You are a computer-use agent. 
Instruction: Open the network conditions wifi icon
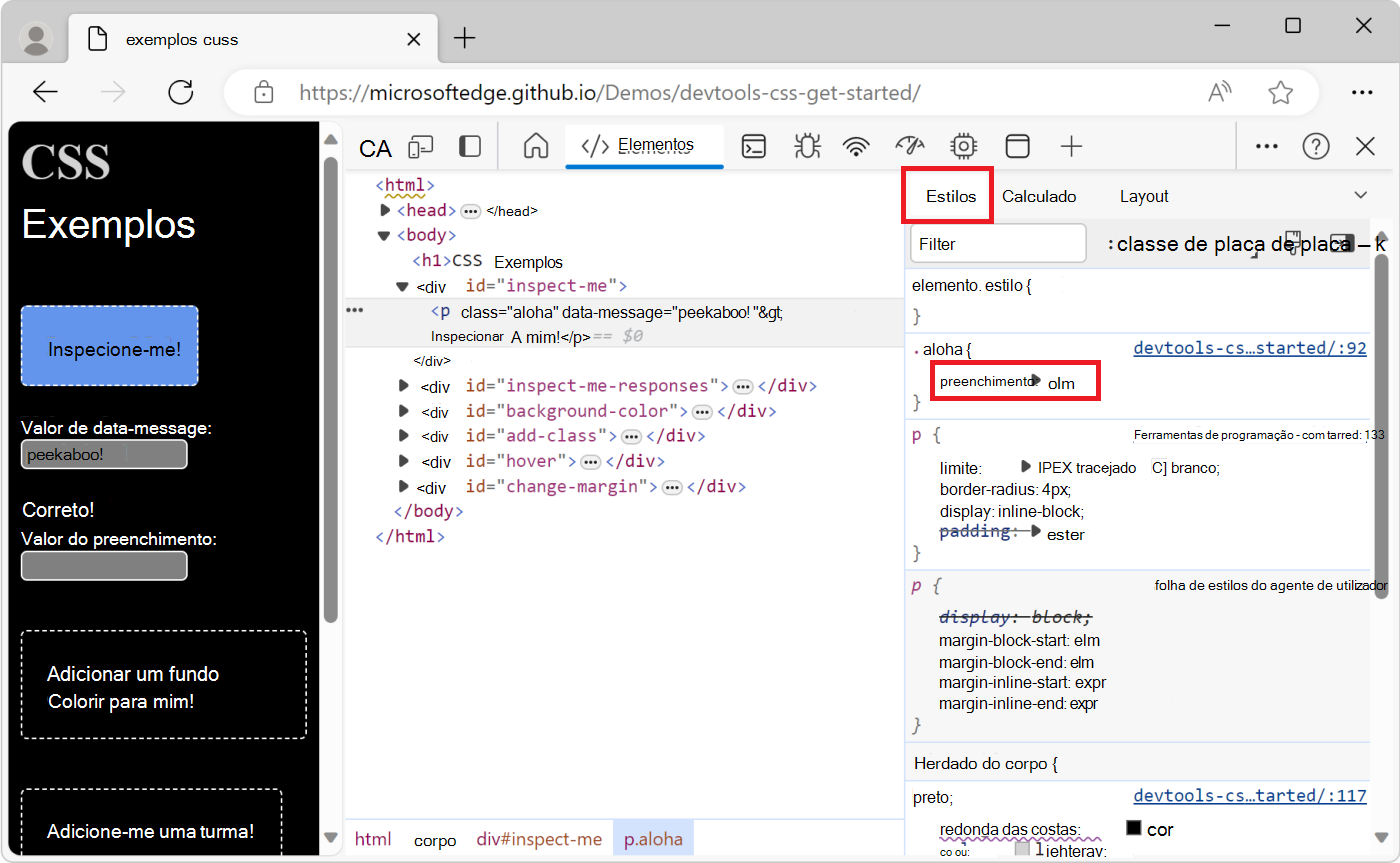856,146
